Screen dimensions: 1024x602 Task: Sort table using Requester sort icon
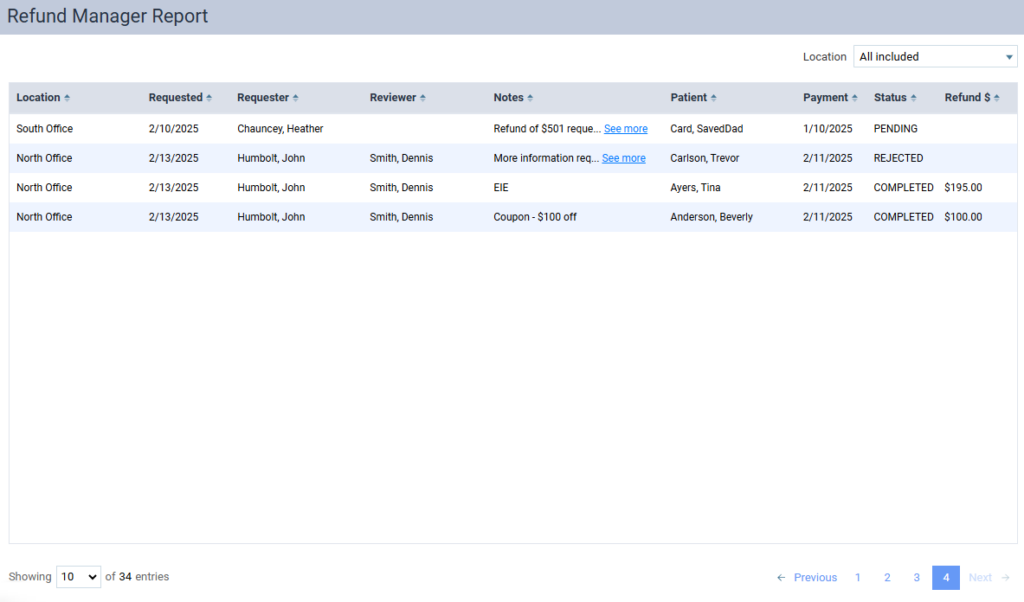click(296, 98)
